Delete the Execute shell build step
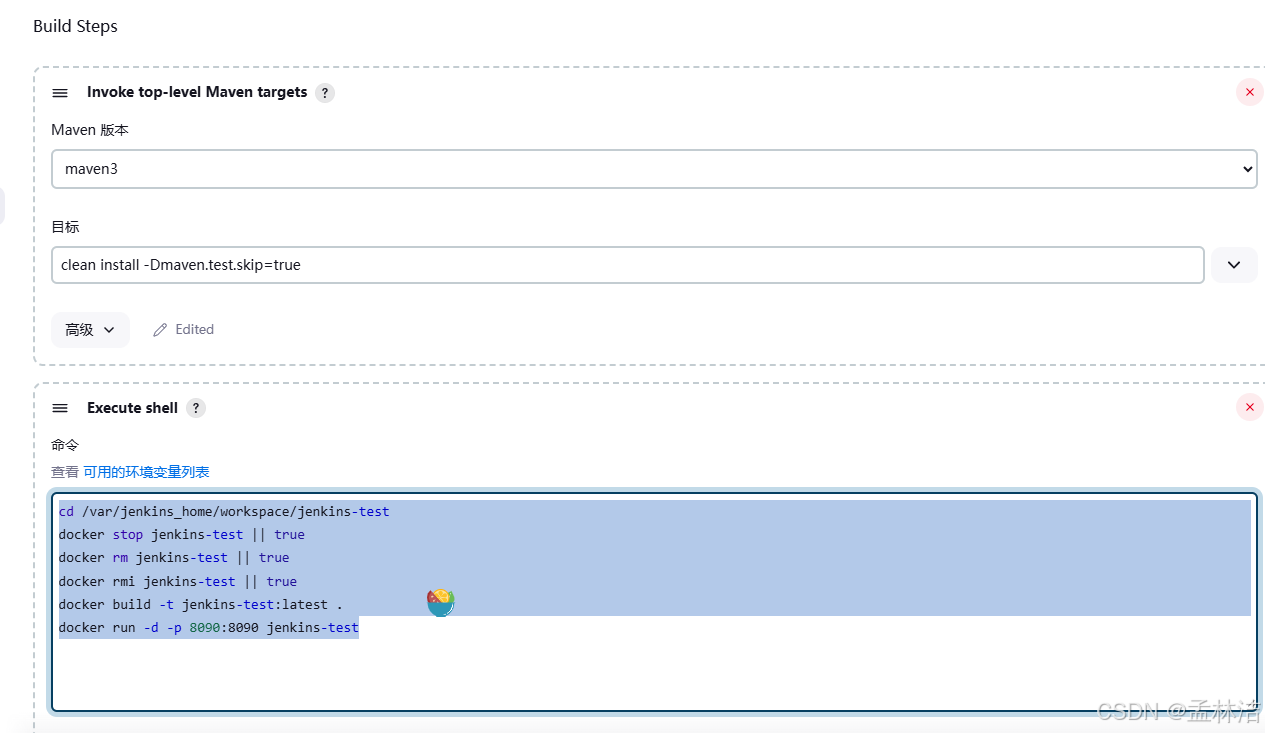The image size is (1265, 733). click(1250, 407)
